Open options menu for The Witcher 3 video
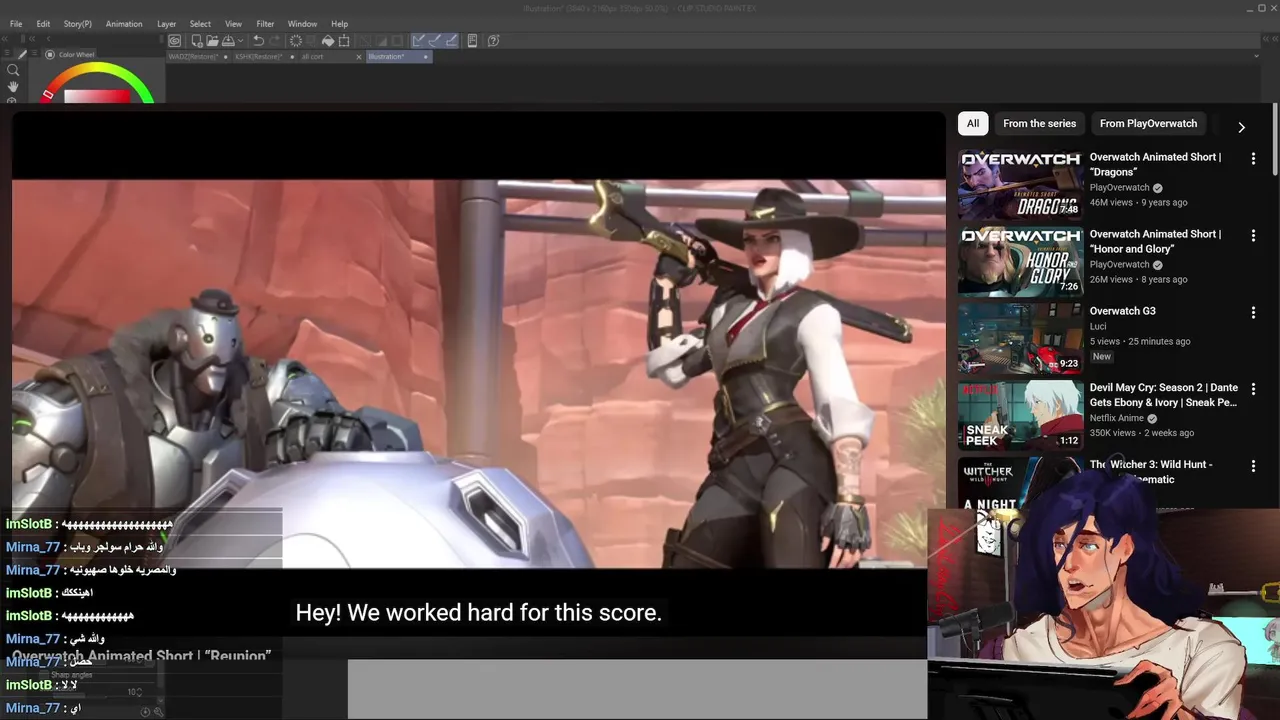This screenshot has width=1280, height=720. 1253,466
